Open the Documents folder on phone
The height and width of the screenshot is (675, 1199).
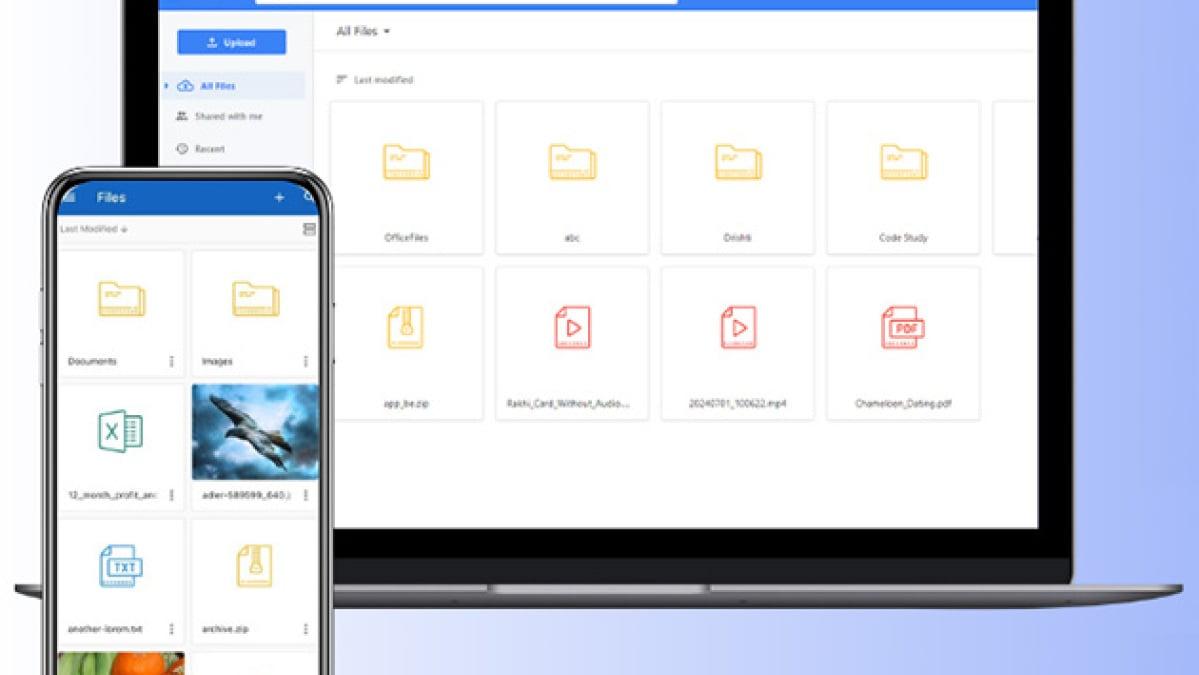click(121, 313)
